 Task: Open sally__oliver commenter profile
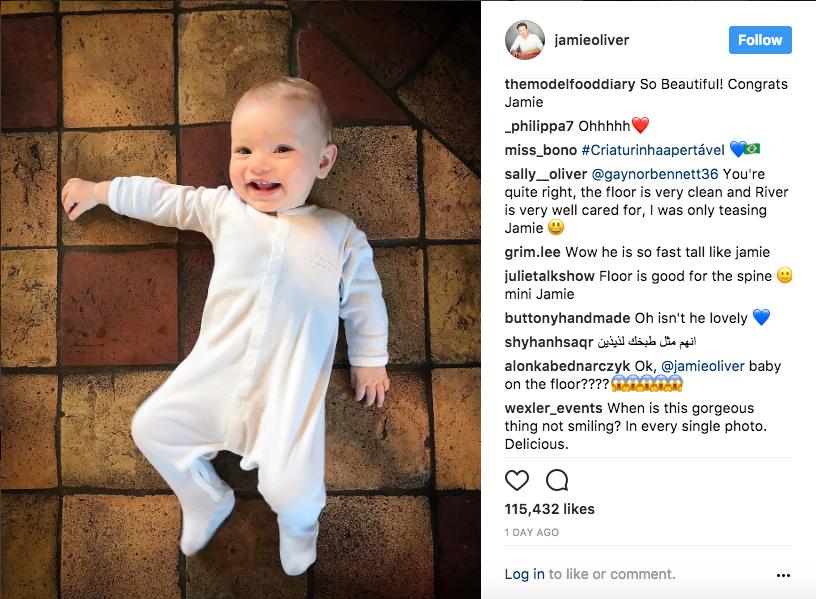click(545, 174)
